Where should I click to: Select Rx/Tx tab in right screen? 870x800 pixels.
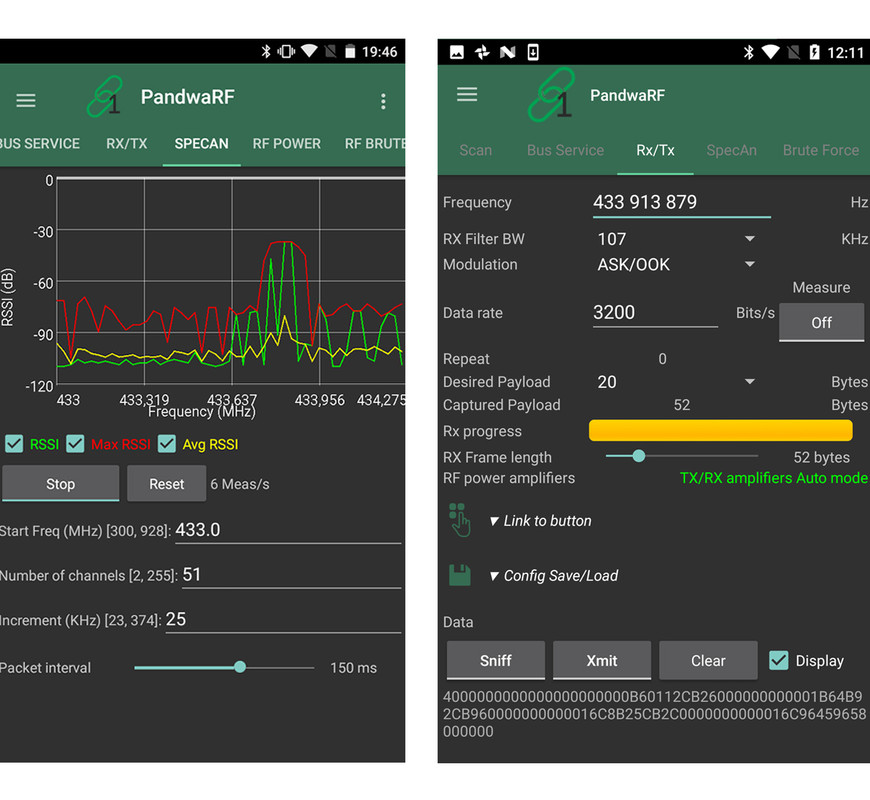655,150
